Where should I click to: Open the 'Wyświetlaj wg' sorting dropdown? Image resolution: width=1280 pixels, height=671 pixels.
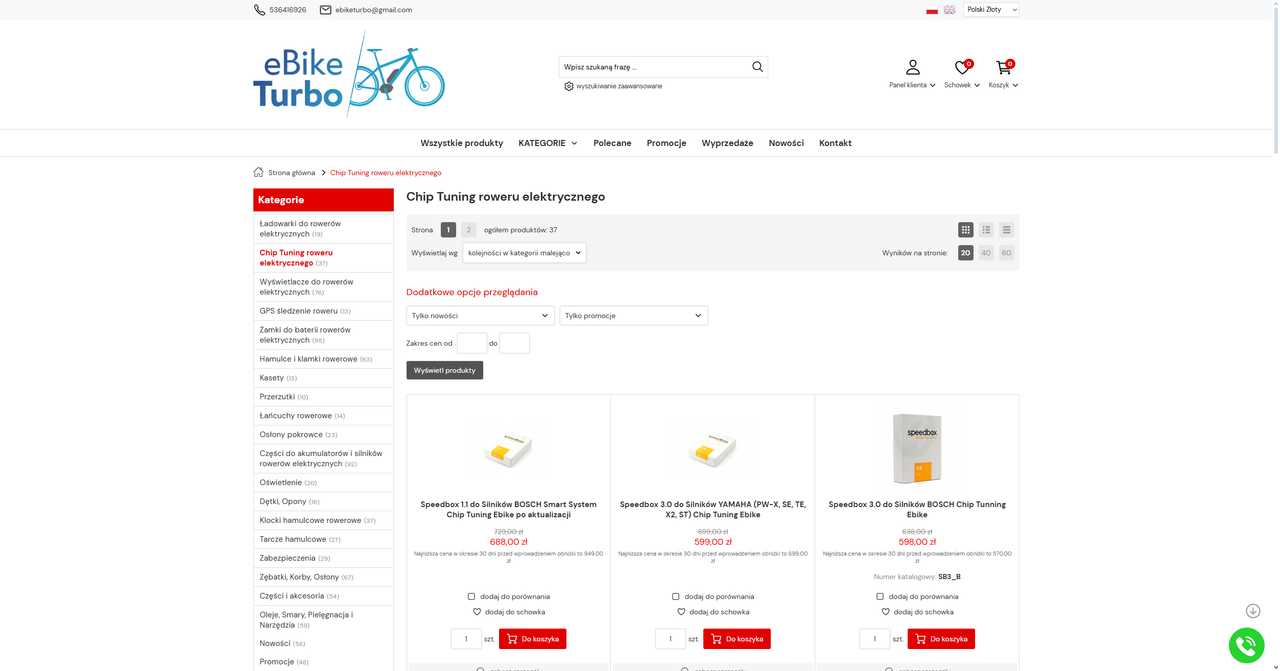click(524, 253)
